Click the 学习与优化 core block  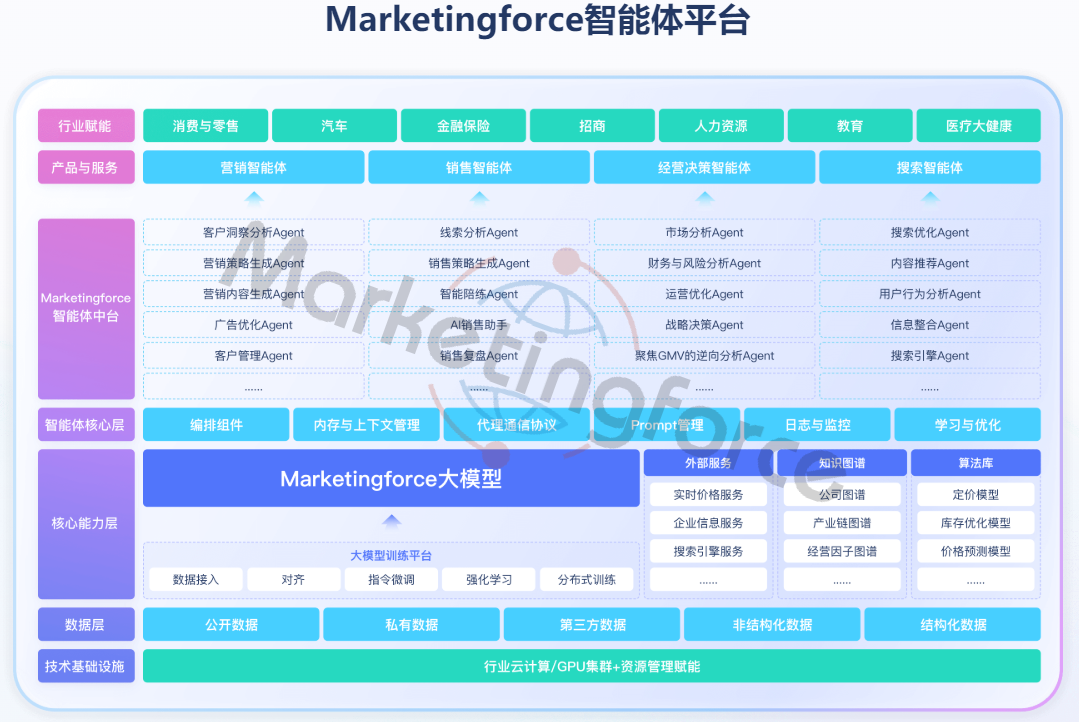click(x=968, y=425)
